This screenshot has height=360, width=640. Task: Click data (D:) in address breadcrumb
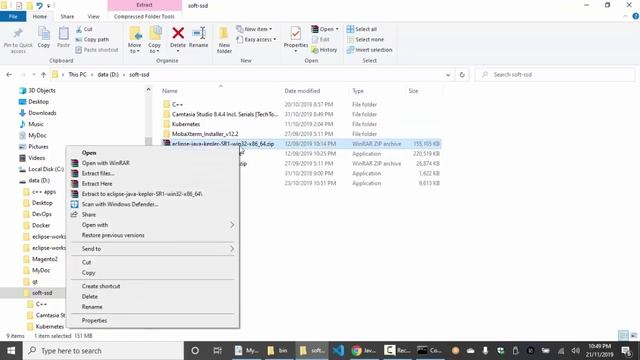coord(108,75)
